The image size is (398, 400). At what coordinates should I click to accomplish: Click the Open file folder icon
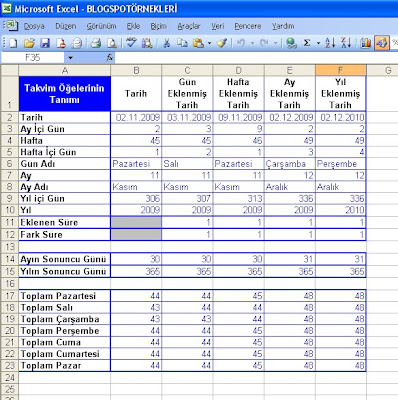coord(29,43)
